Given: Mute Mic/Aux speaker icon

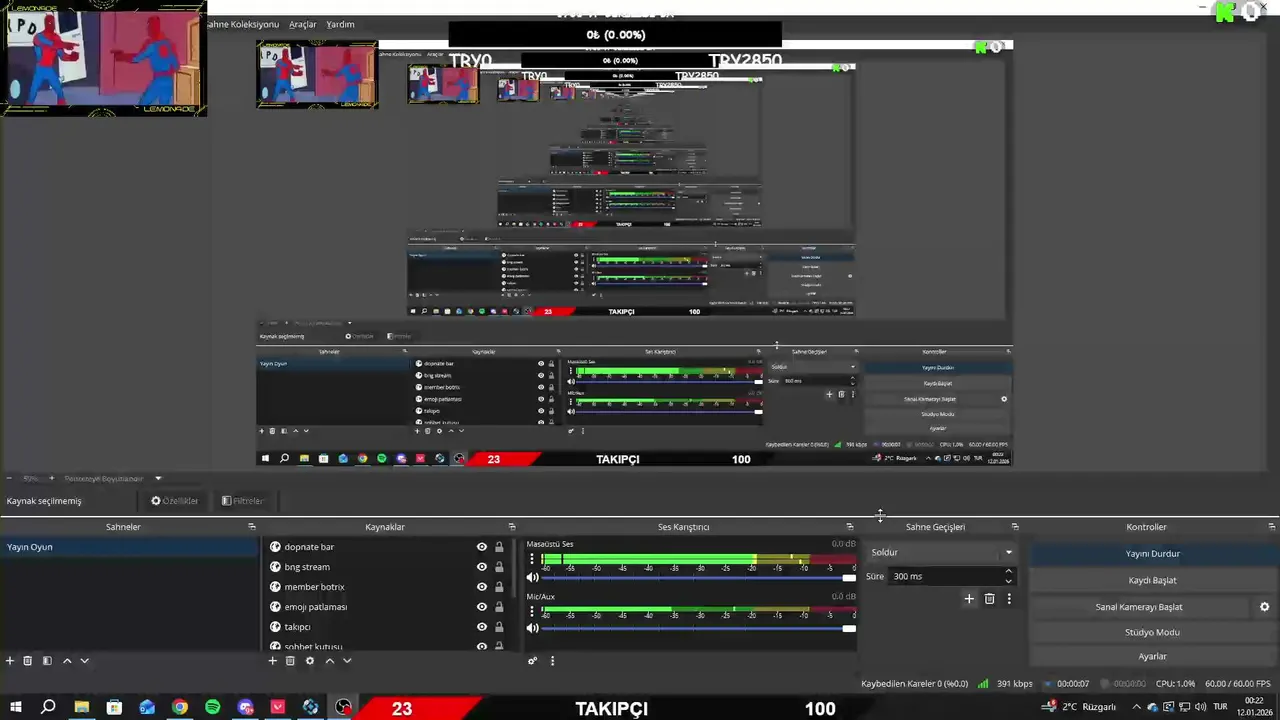Looking at the screenshot, I should point(532,628).
